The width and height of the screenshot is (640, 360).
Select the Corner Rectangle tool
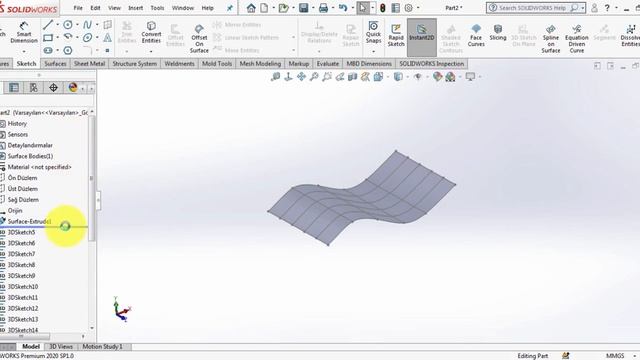pyautogui.click(x=48, y=38)
